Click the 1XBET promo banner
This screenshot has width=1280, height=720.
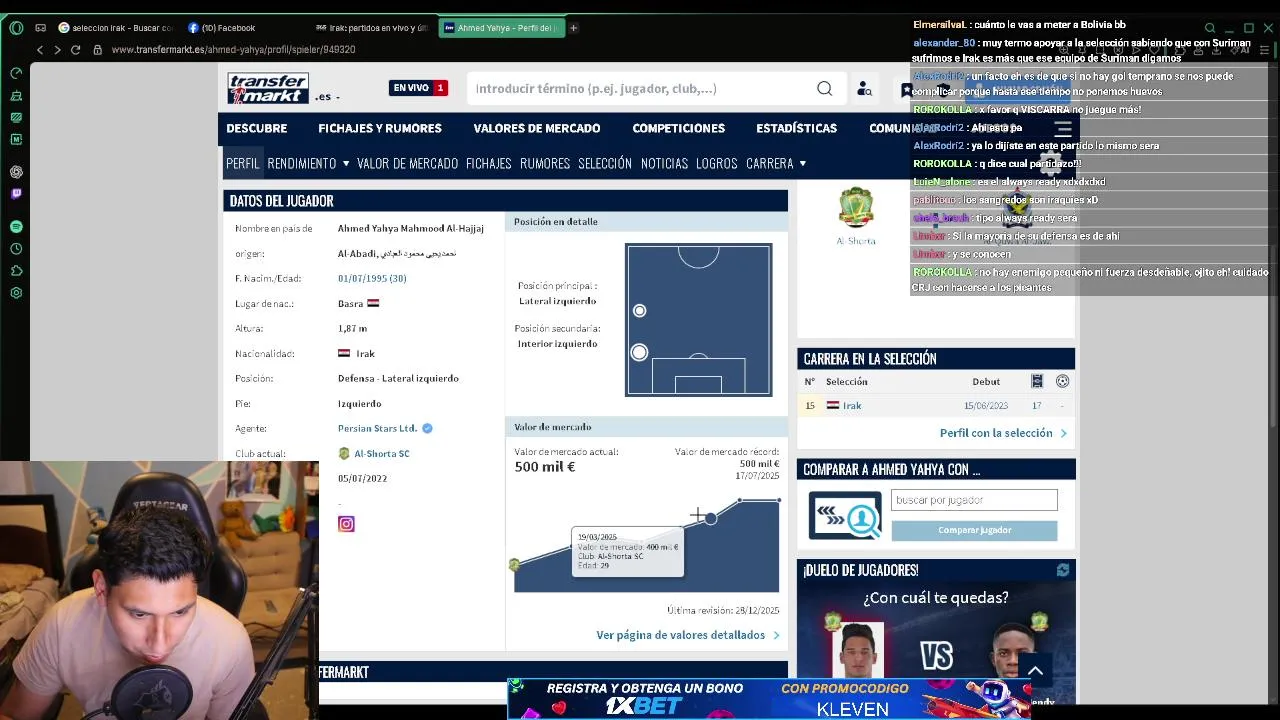tap(768, 699)
